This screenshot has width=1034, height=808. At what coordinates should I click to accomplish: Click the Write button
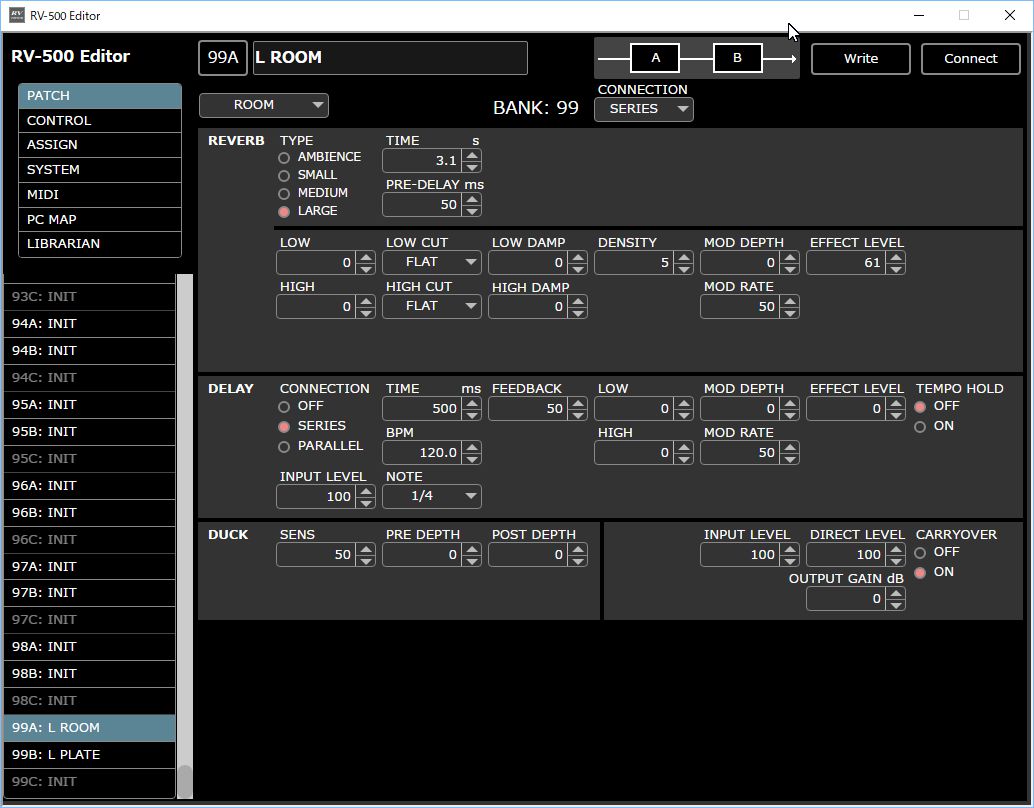861,59
